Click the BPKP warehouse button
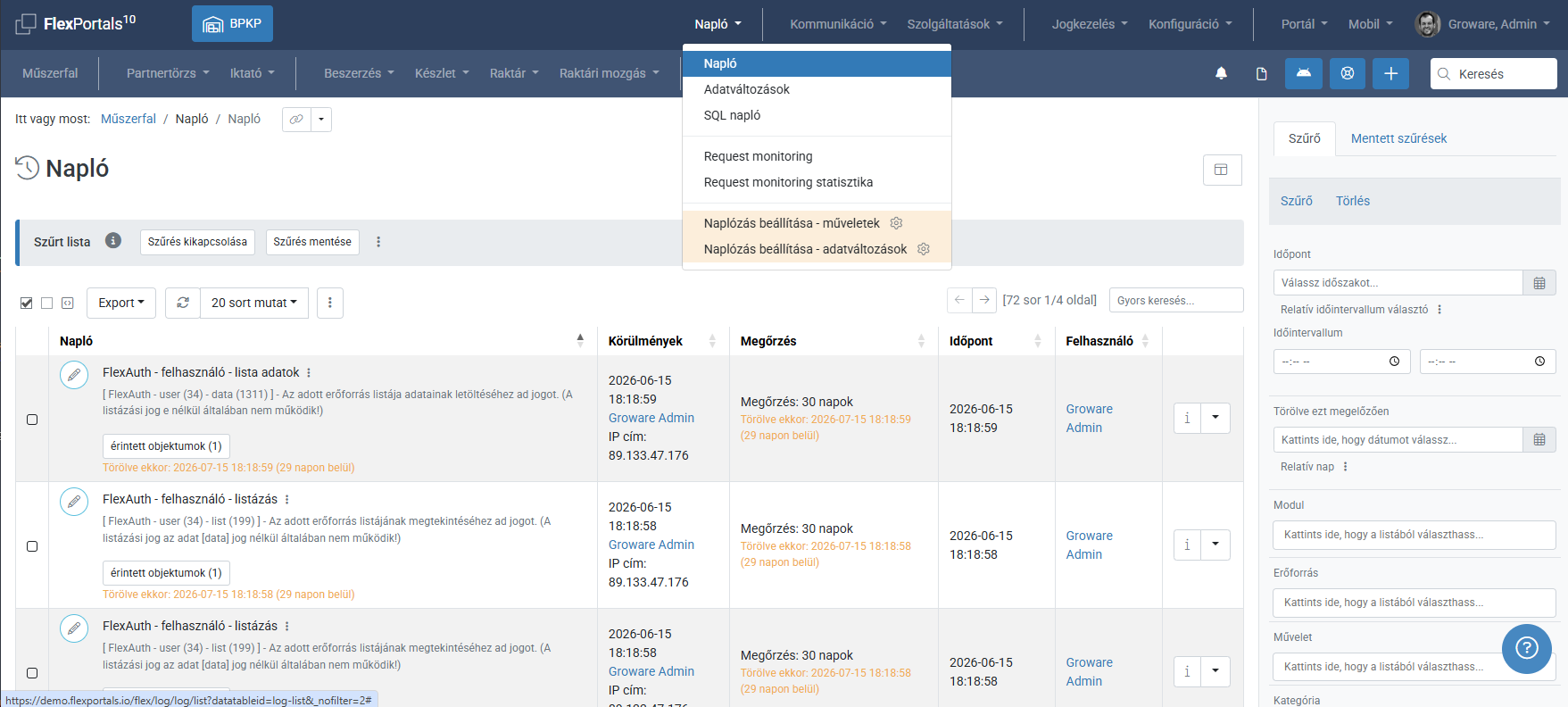 232,24
